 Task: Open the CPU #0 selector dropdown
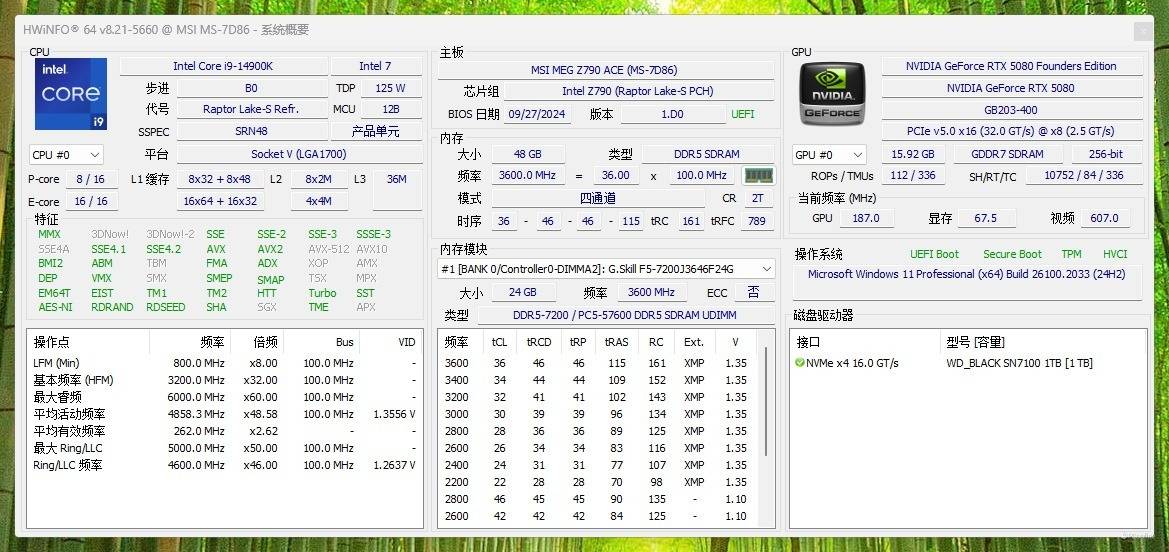point(66,155)
